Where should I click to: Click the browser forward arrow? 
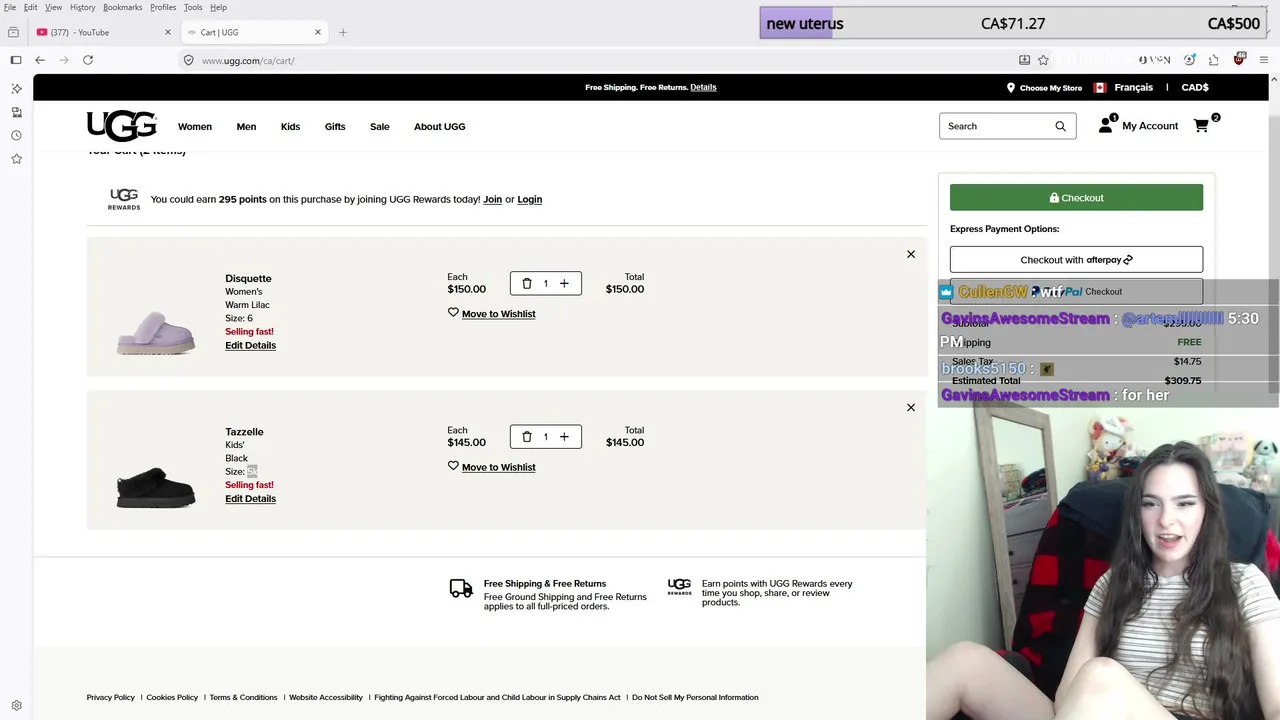pos(64,60)
